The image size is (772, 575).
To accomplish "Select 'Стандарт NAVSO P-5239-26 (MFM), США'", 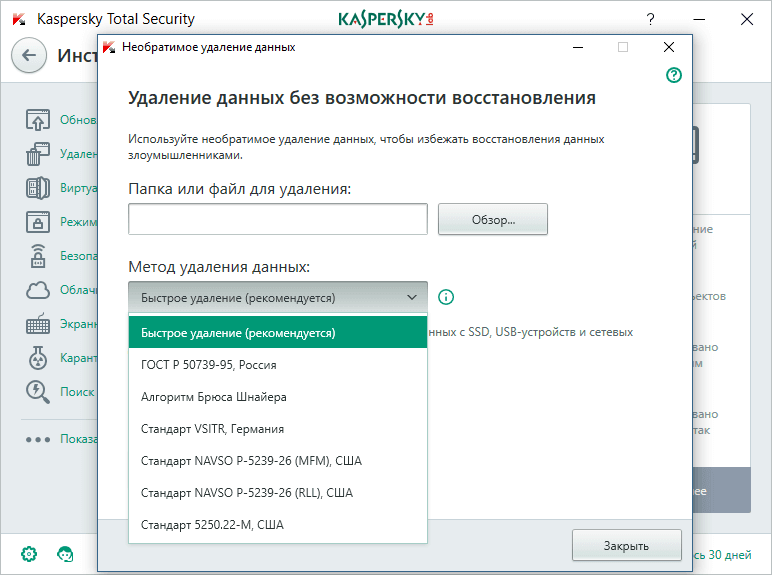I will (x=278, y=461).
